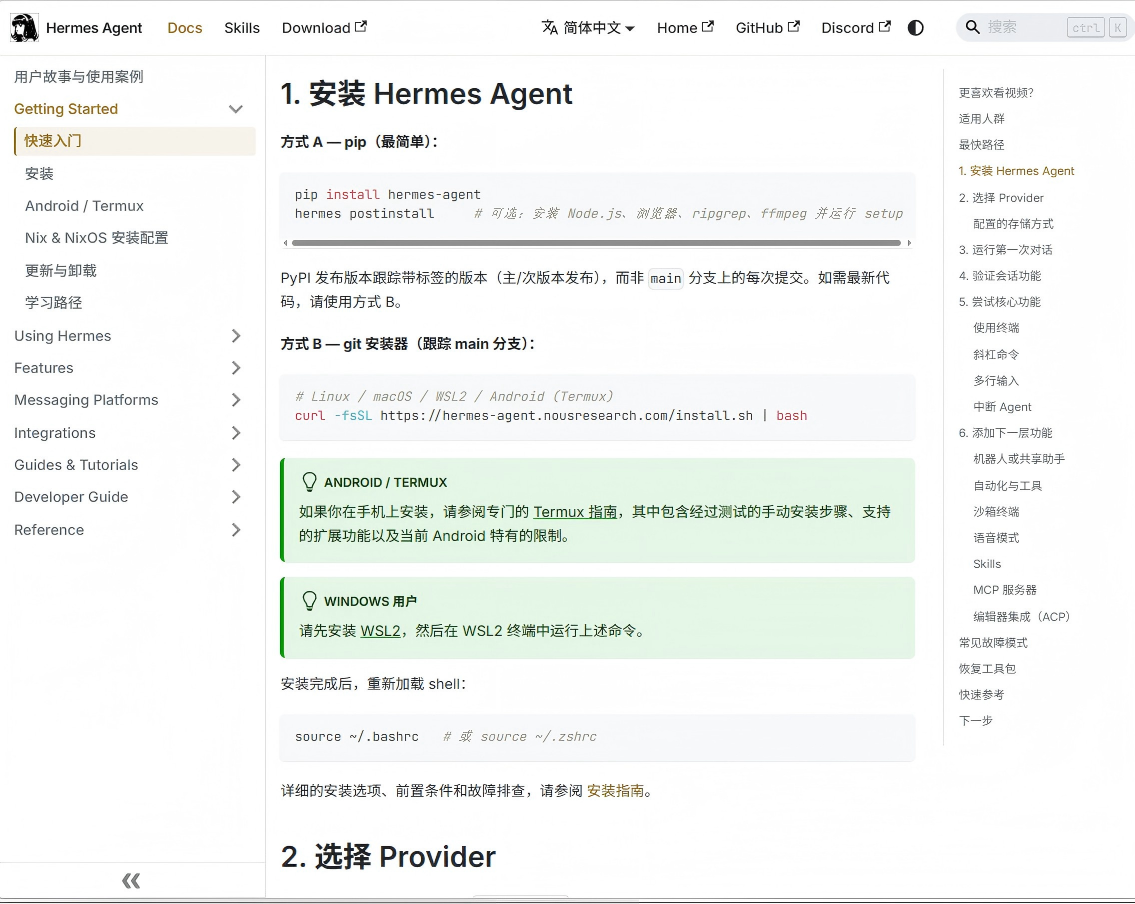Jump to 1. 安装 Hermes Agent TOC entry
Image resolution: width=1135 pixels, height=904 pixels.
[x=1016, y=171]
